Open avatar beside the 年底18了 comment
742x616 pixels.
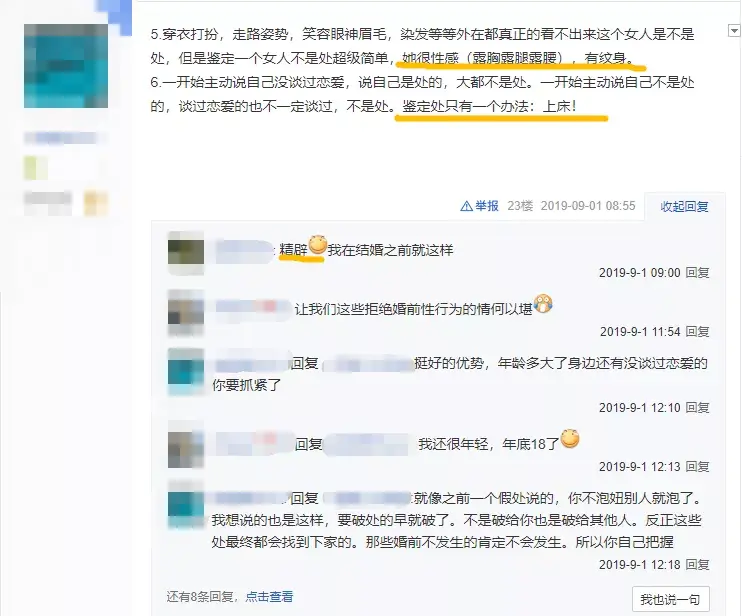186,445
